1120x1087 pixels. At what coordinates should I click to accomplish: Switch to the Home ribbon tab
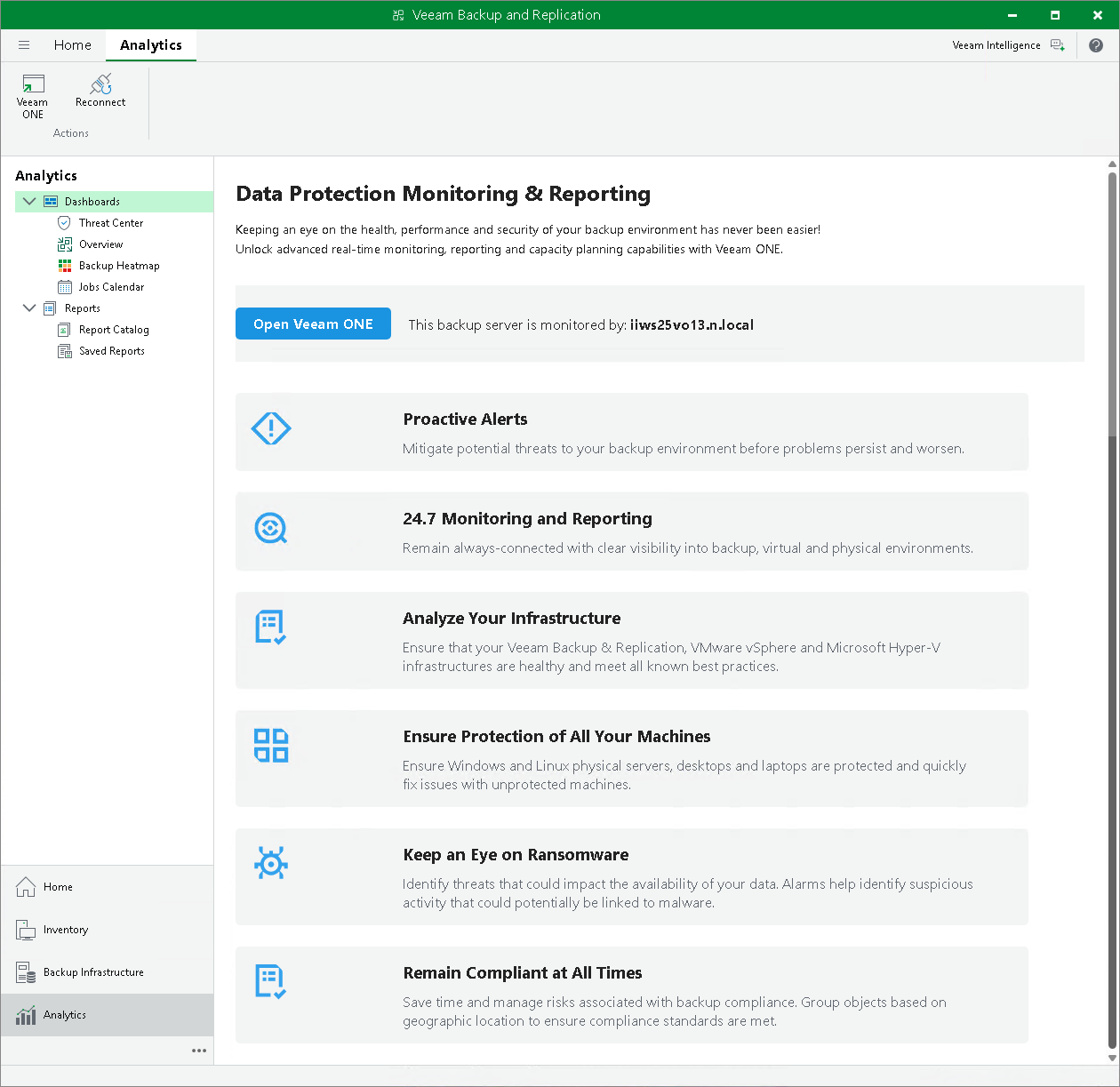(x=73, y=45)
